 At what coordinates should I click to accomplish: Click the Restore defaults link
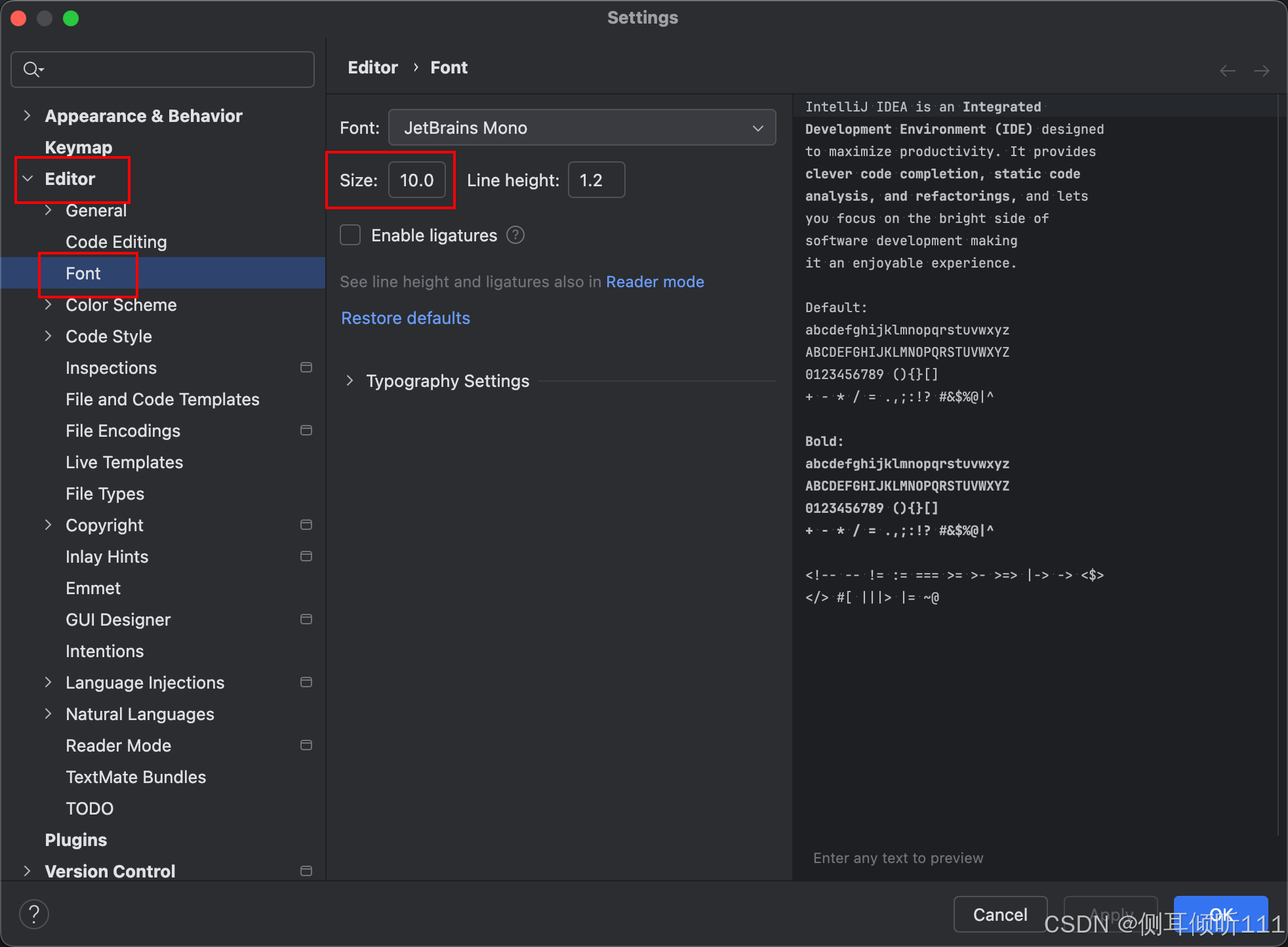[405, 317]
